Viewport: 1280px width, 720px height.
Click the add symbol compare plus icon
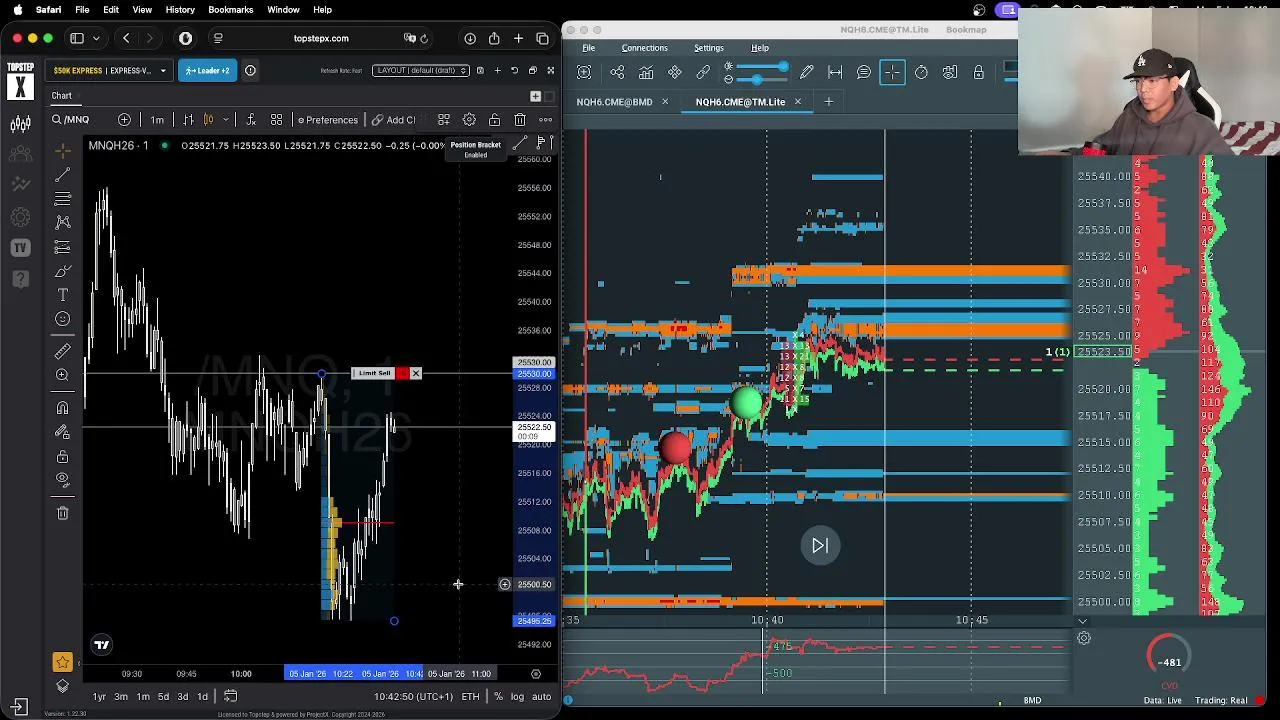124,120
